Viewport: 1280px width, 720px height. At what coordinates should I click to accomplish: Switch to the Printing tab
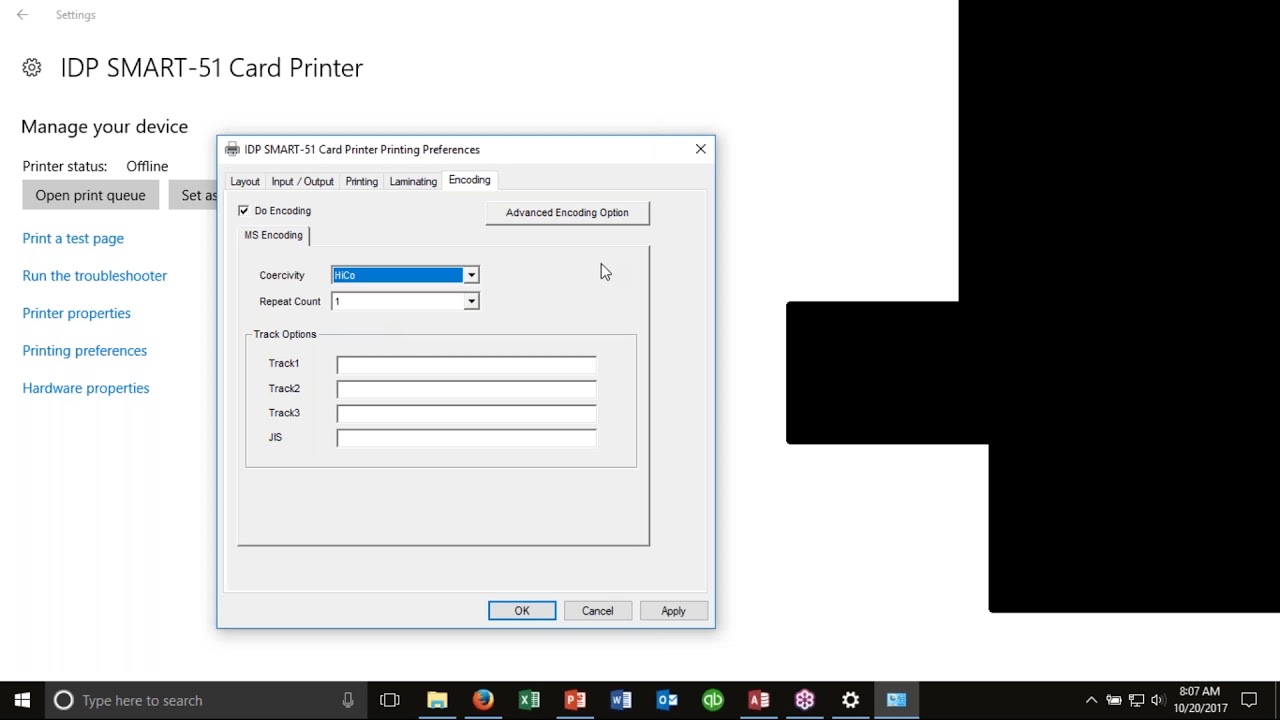(x=361, y=181)
